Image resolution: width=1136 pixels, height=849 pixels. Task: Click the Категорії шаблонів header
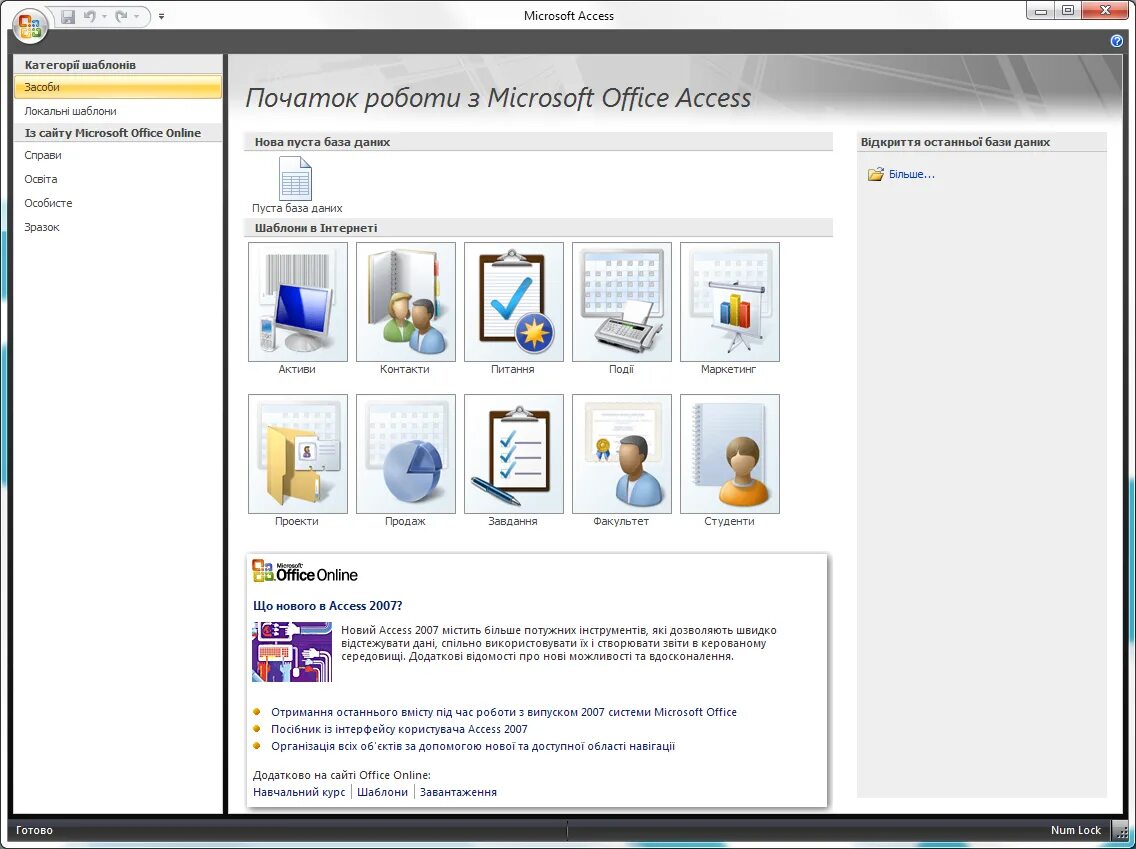click(x=117, y=65)
